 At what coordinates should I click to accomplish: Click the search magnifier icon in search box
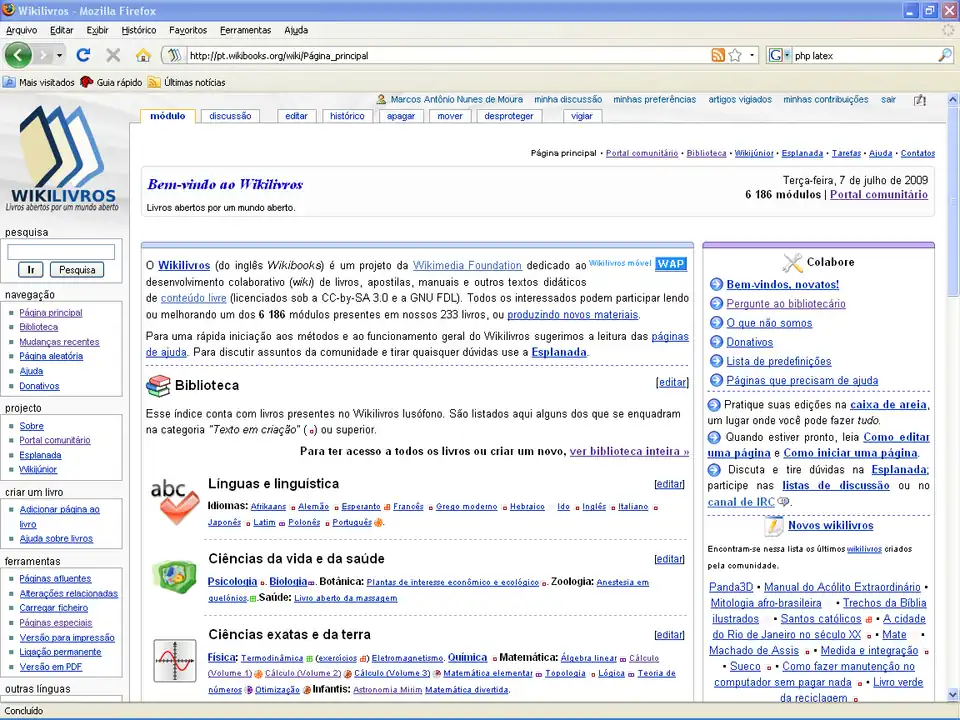pos(945,55)
